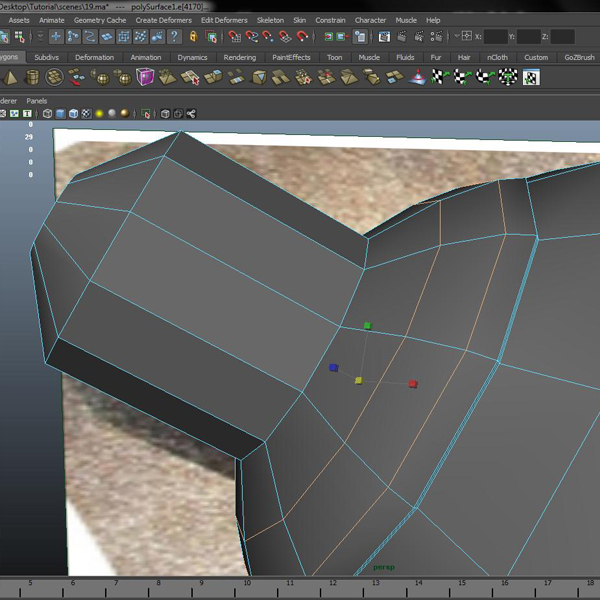This screenshot has width=600, height=600.
Task: Open the Panels menu in viewport
Action: pos(37,101)
